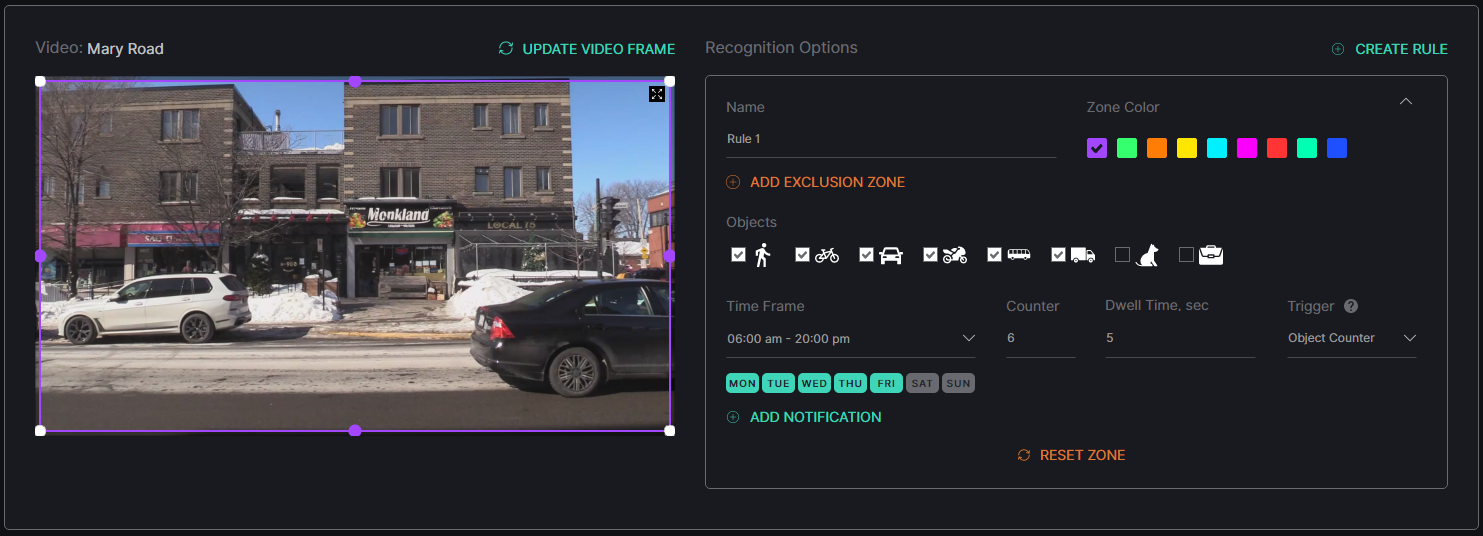1483x536 pixels.
Task: Click the animal object icon
Action: [x=1147, y=255]
